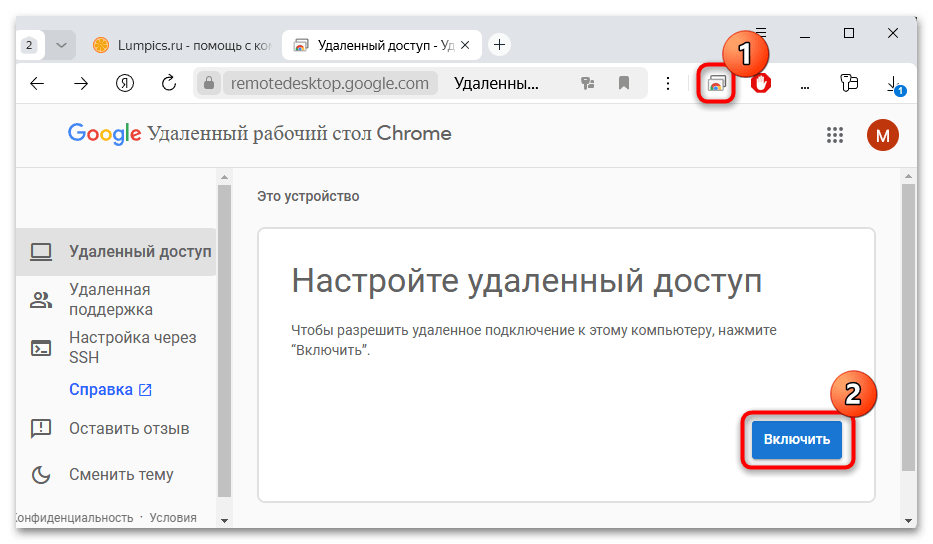This screenshot has height=544, width=933.
Task: Click the padlock site security icon
Action: pos(209,83)
